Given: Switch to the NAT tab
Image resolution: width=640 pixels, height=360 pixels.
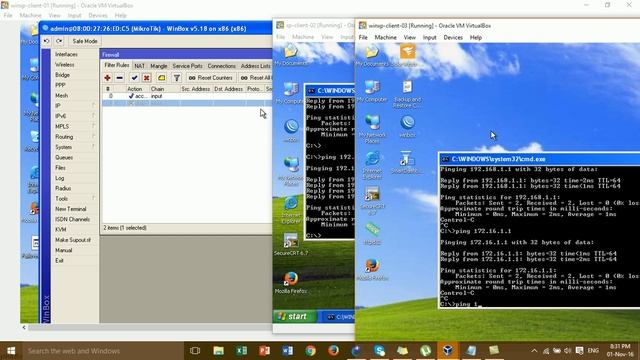Looking at the screenshot, I should click(140, 66).
